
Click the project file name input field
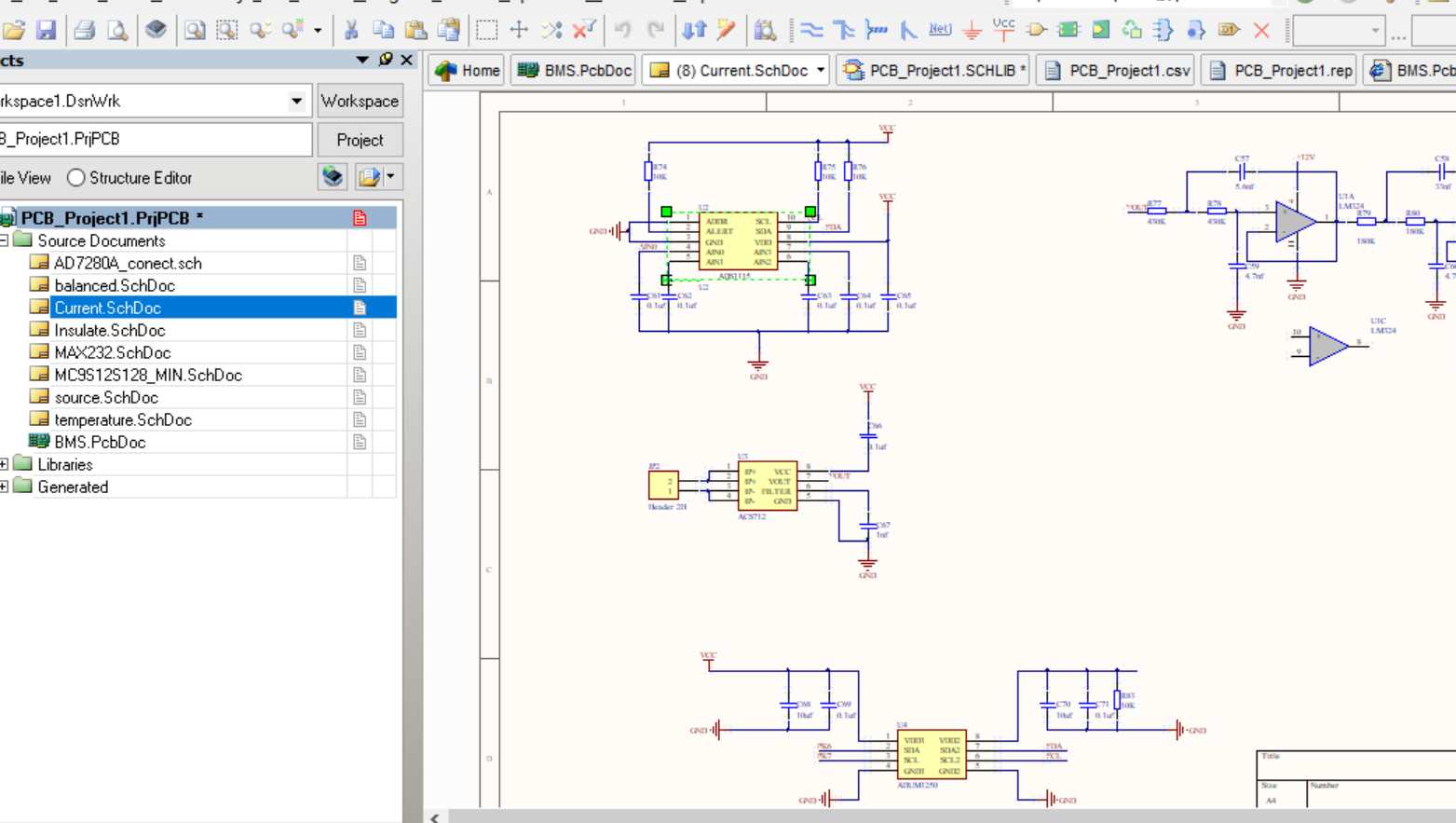[x=155, y=139]
